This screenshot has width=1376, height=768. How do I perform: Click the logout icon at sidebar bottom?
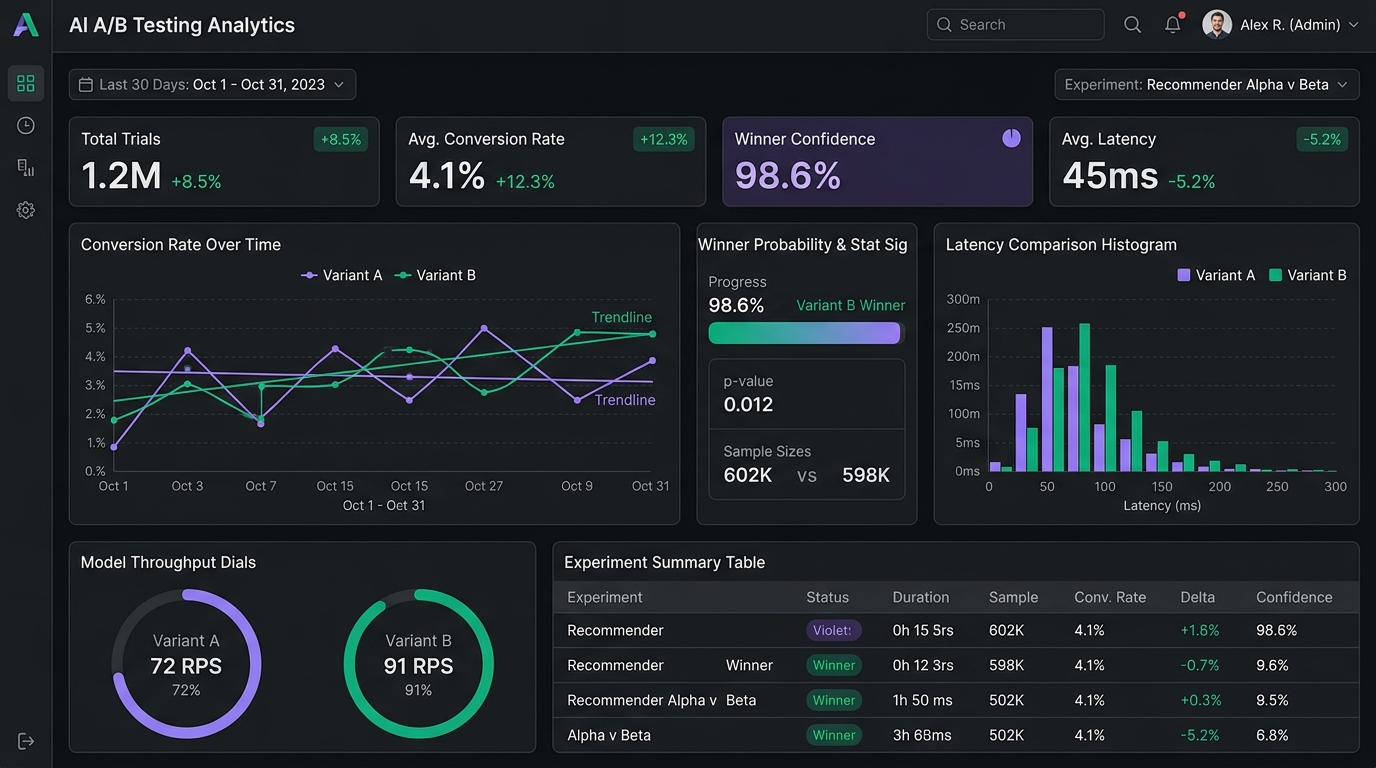26,741
